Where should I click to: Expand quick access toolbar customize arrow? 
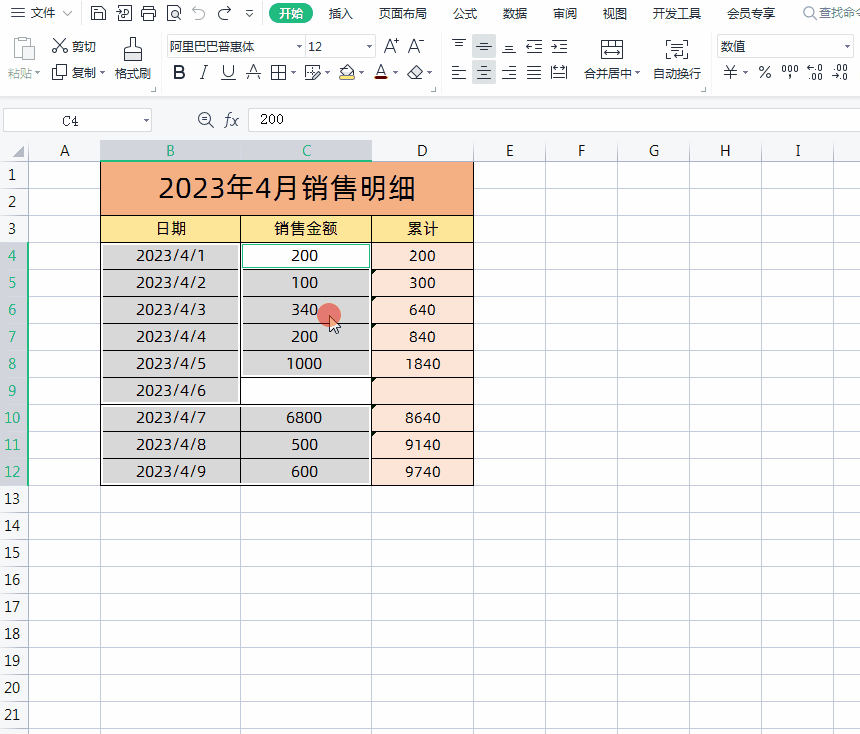tap(250, 14)
